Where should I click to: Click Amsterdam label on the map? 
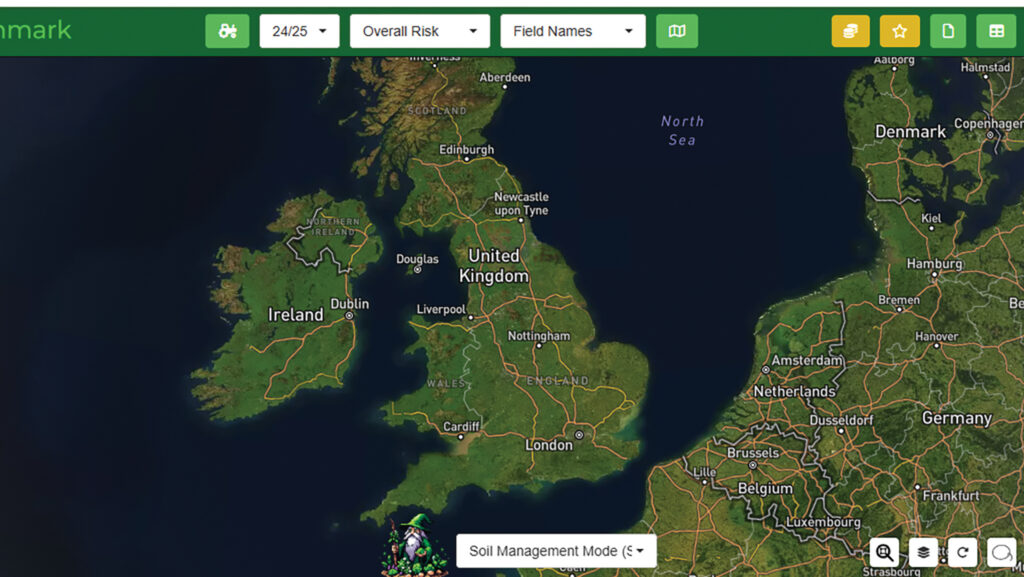point(807,360)
